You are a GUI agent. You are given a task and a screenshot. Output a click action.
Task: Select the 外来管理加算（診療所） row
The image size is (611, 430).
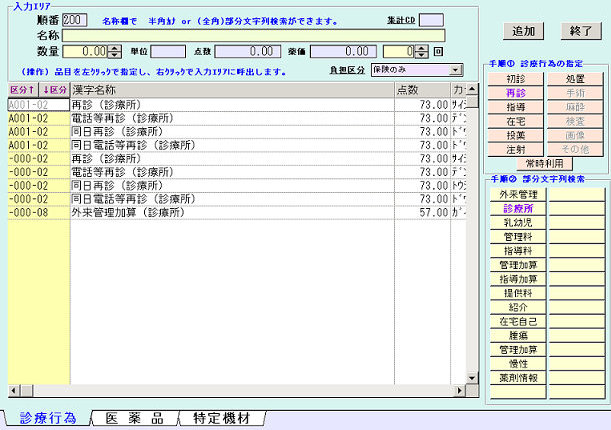tap(230, 212)
